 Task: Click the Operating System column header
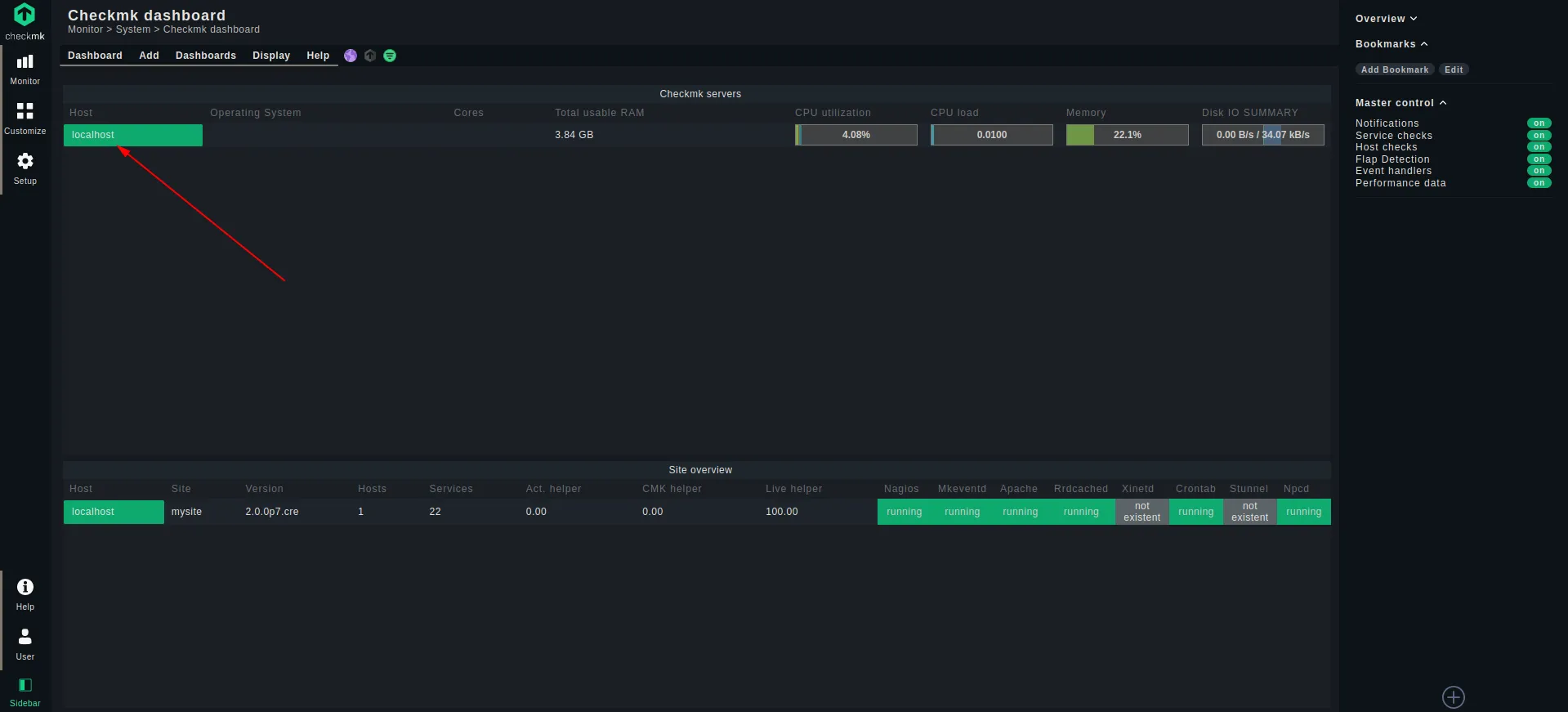tap(256, 113)
